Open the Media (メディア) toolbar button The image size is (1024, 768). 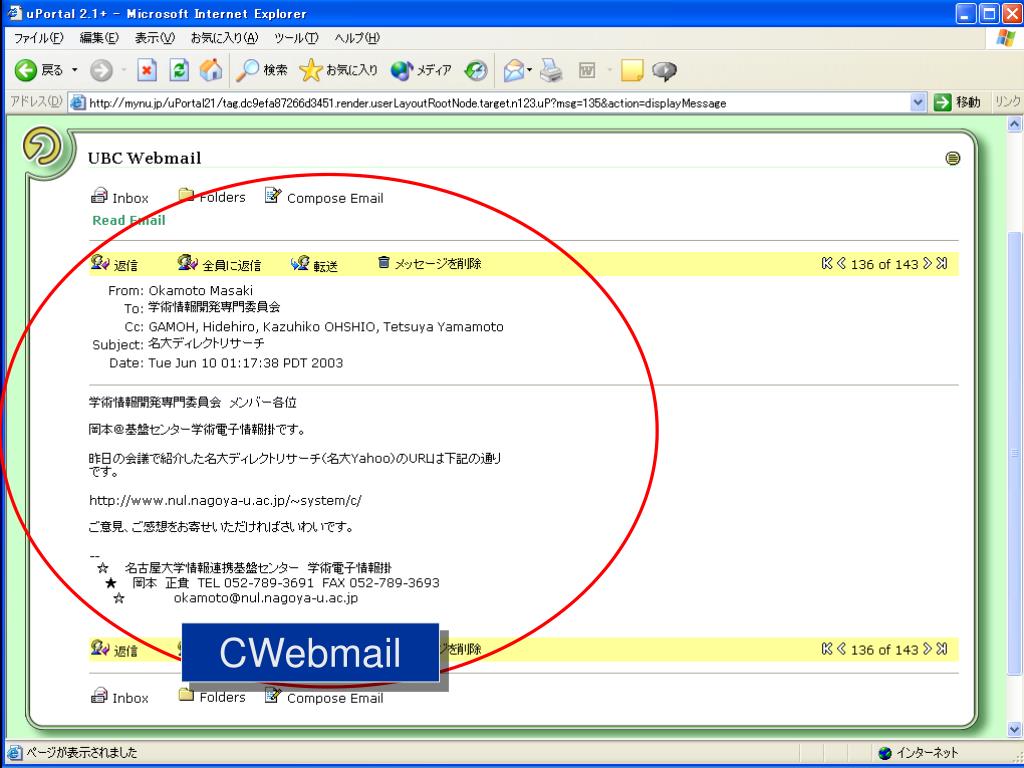(x=421, y=70)
